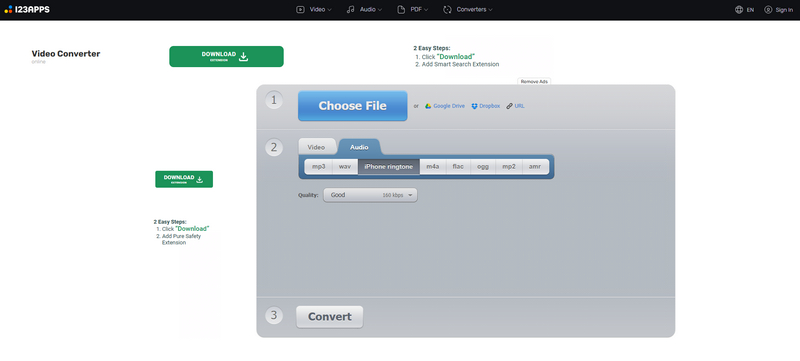800x361 pixels.
Task: Click the large green Download Extension banner
Action: tap(226, 56)
